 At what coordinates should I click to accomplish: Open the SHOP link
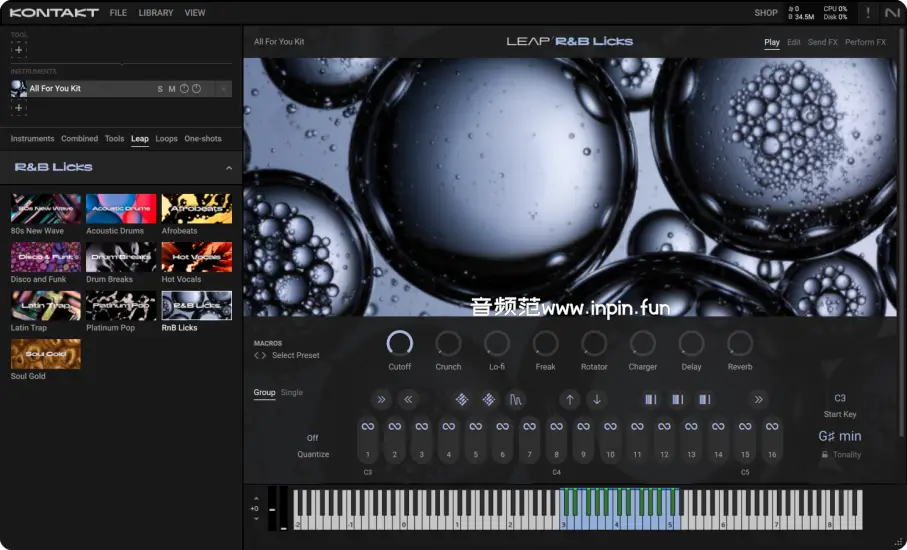click(766, 13)
